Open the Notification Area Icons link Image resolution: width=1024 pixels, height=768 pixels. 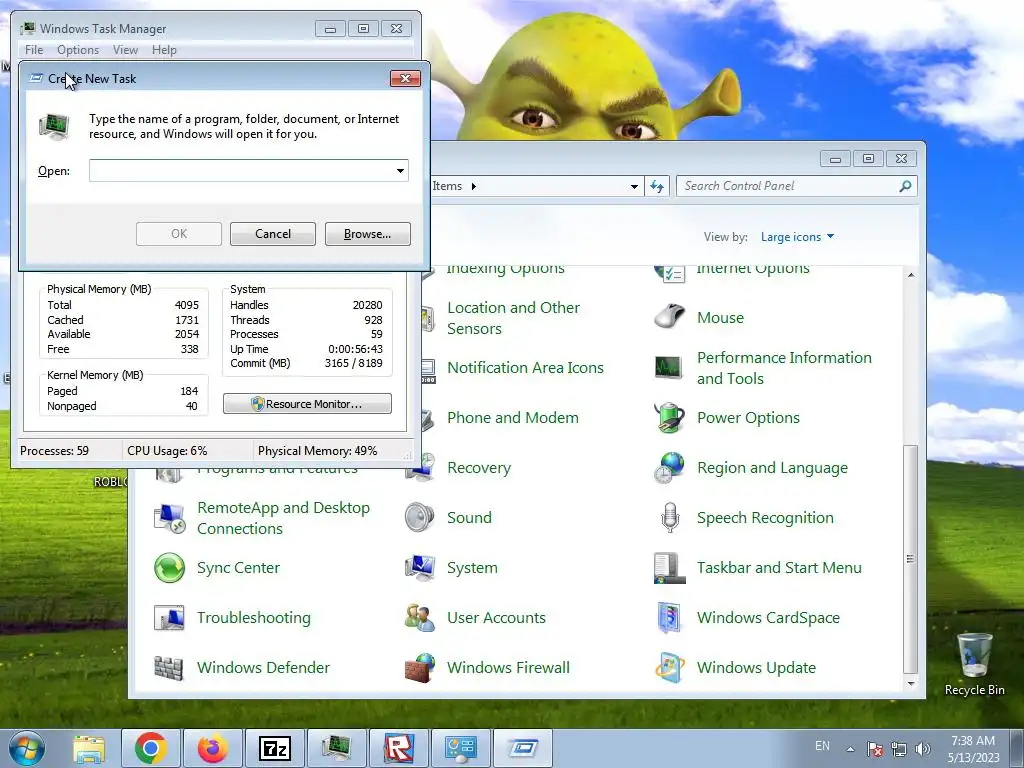tap(525, 368)
